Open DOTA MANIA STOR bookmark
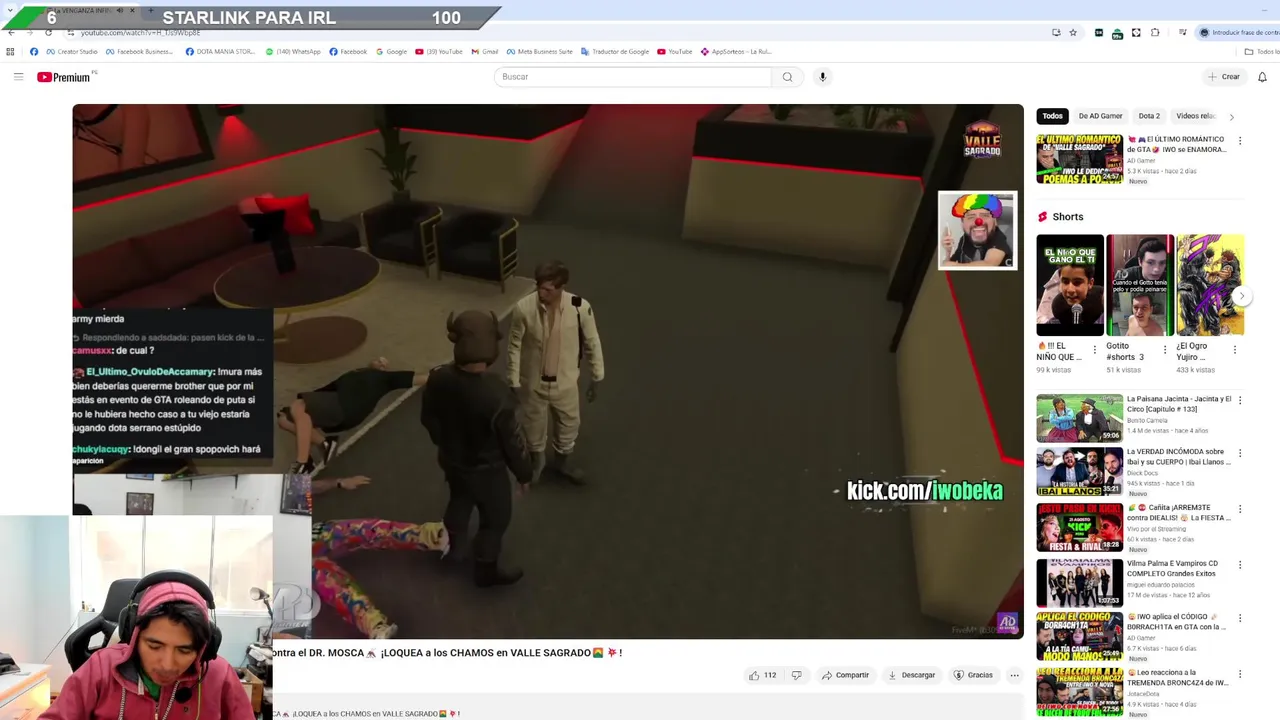 pyautogui.click(x=221, y=52)
